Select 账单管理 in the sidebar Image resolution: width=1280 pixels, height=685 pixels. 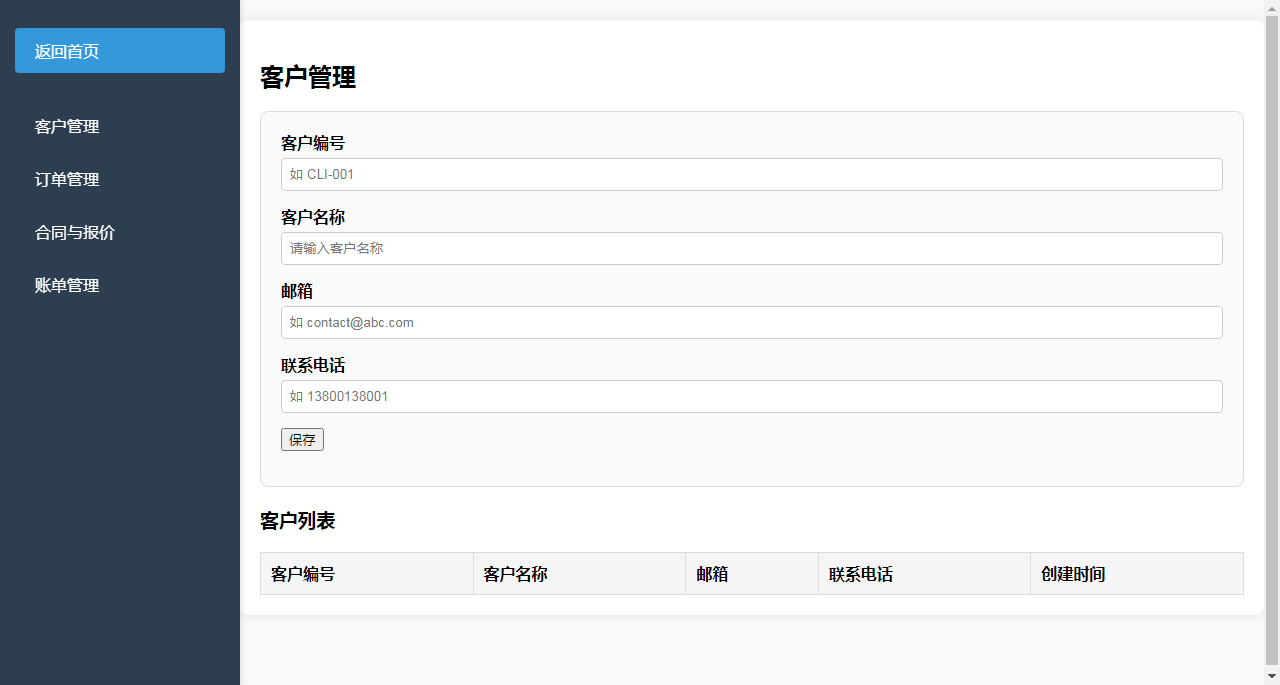pos(120,286)
